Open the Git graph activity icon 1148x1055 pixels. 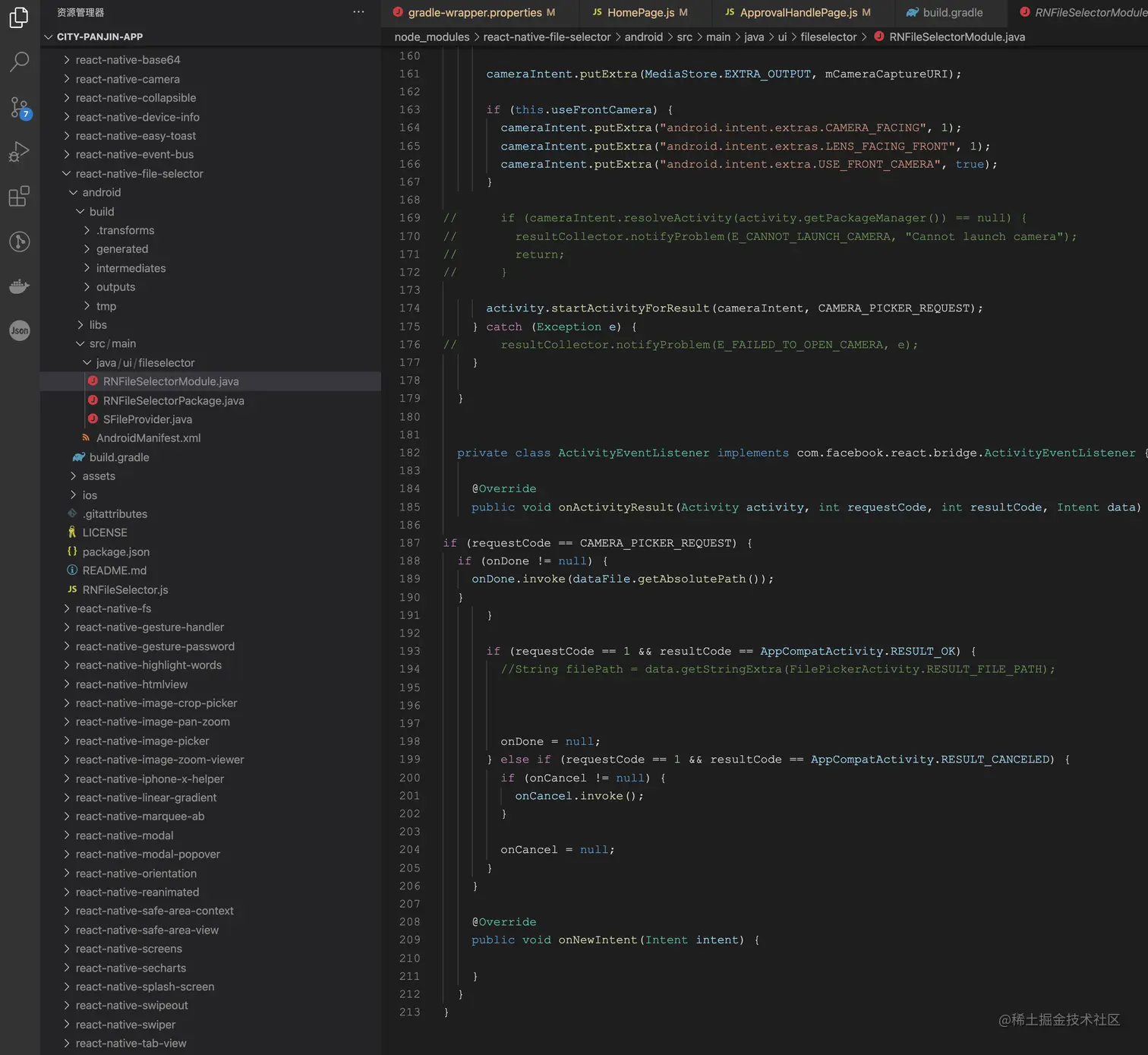coord(19,242)
